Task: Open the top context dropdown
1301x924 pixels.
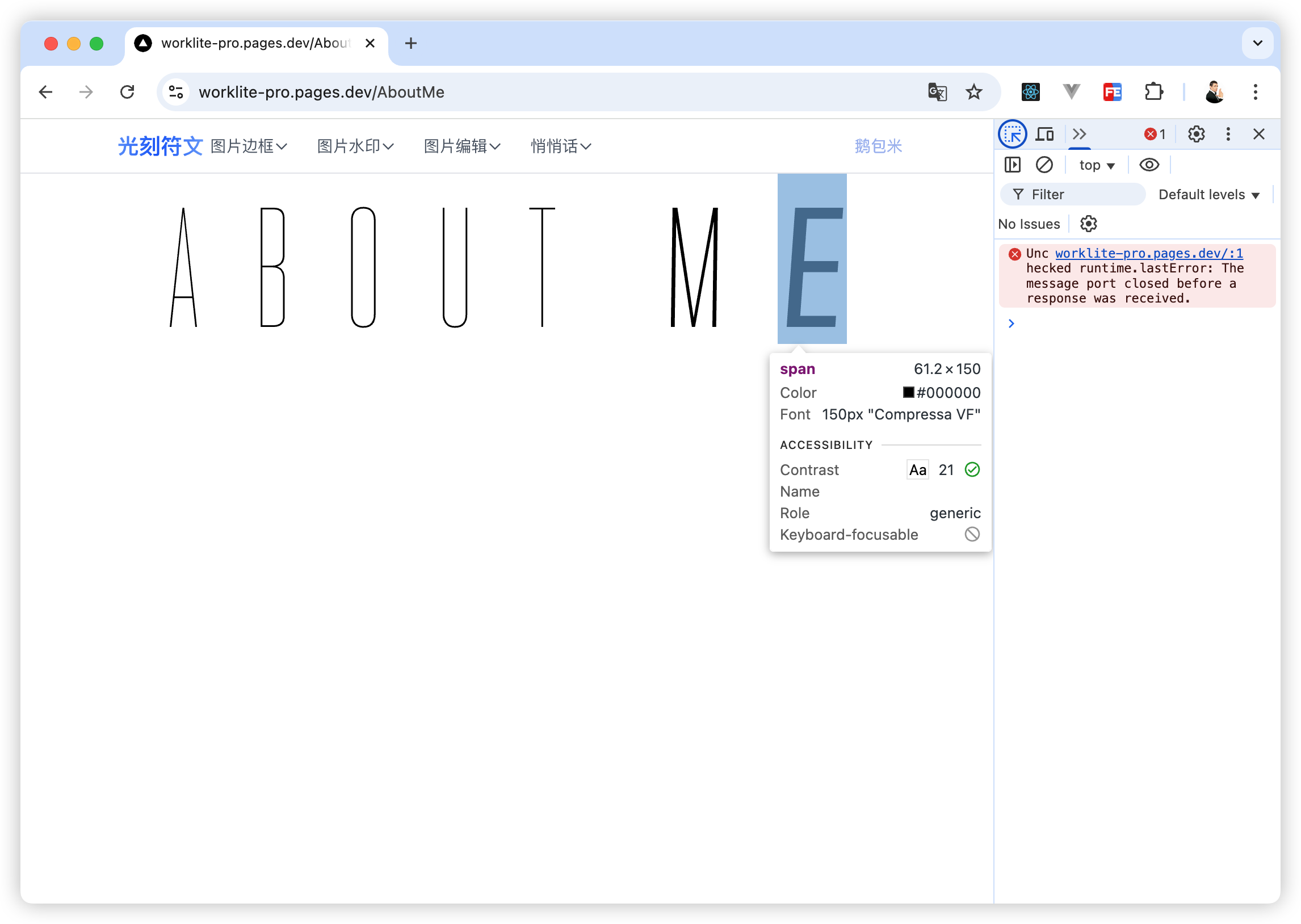Action: (1096, 165)
